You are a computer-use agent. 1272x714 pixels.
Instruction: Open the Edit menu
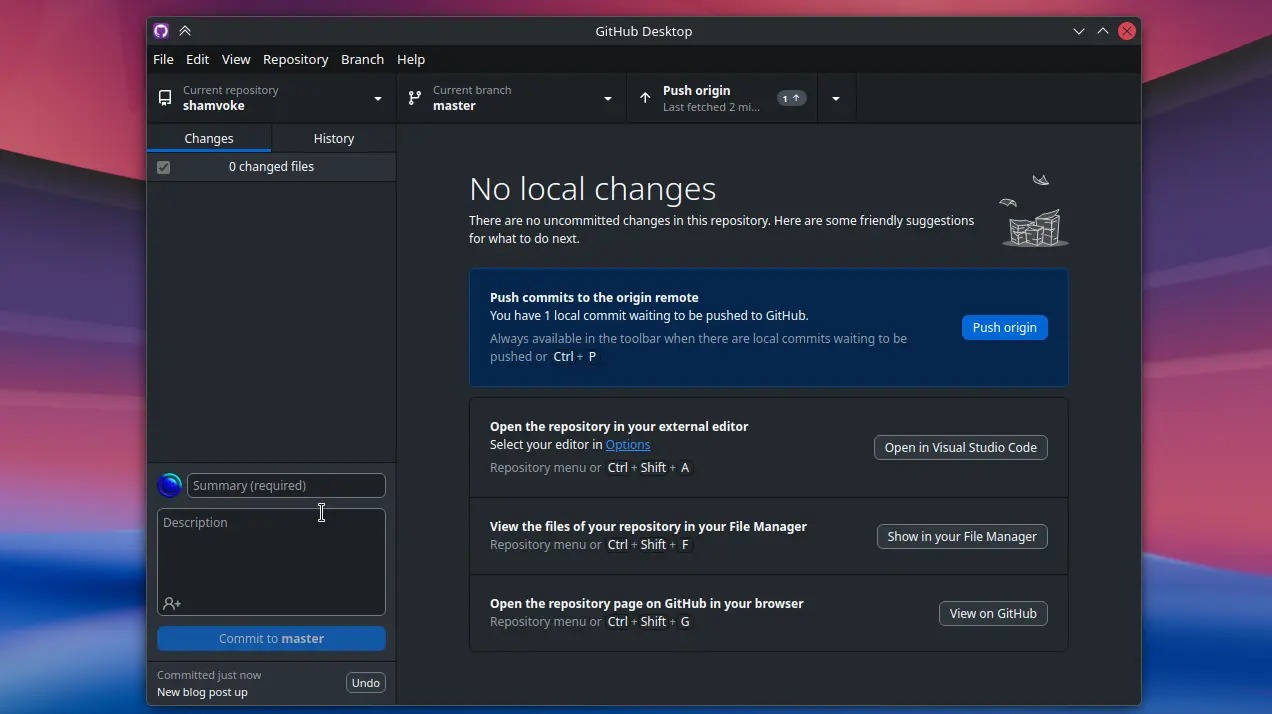(x=198, y=59)
